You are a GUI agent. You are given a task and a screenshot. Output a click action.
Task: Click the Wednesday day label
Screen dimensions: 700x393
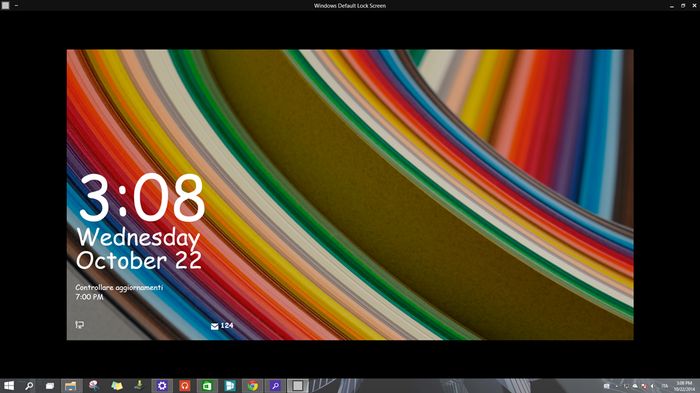[x=138, y=238]
